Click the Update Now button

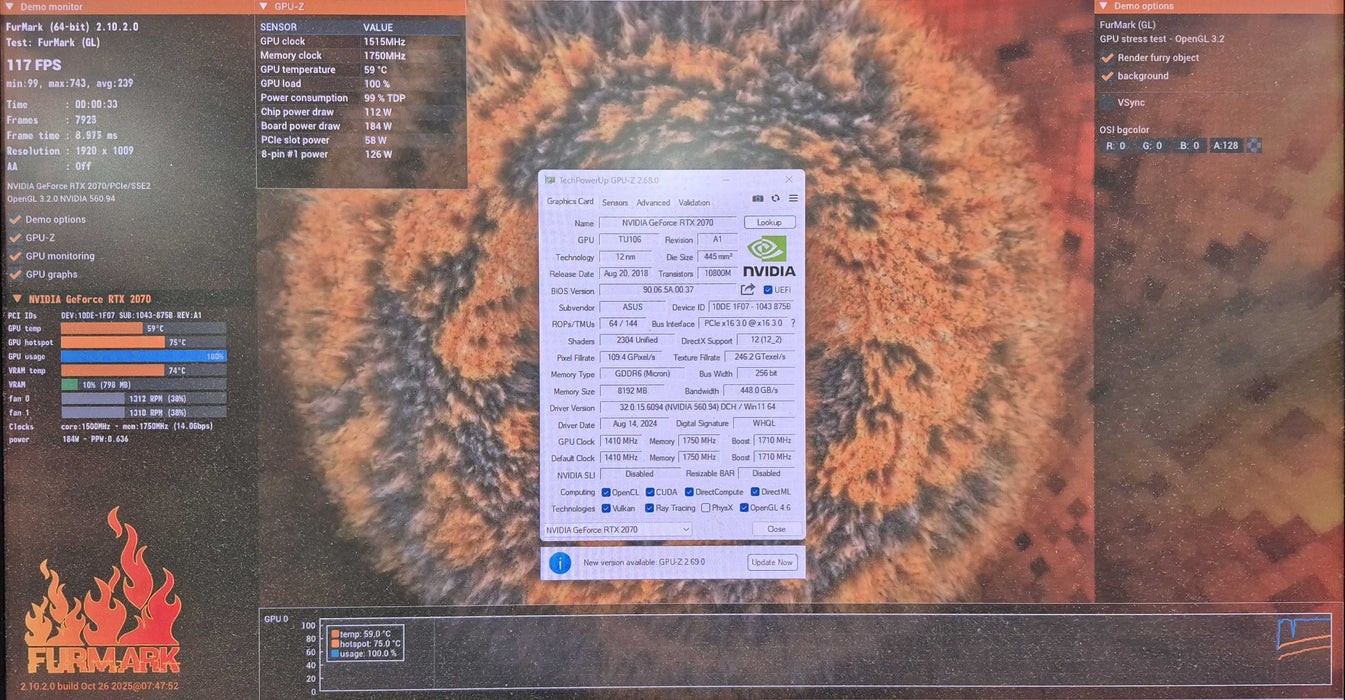[x=772, y=562]
